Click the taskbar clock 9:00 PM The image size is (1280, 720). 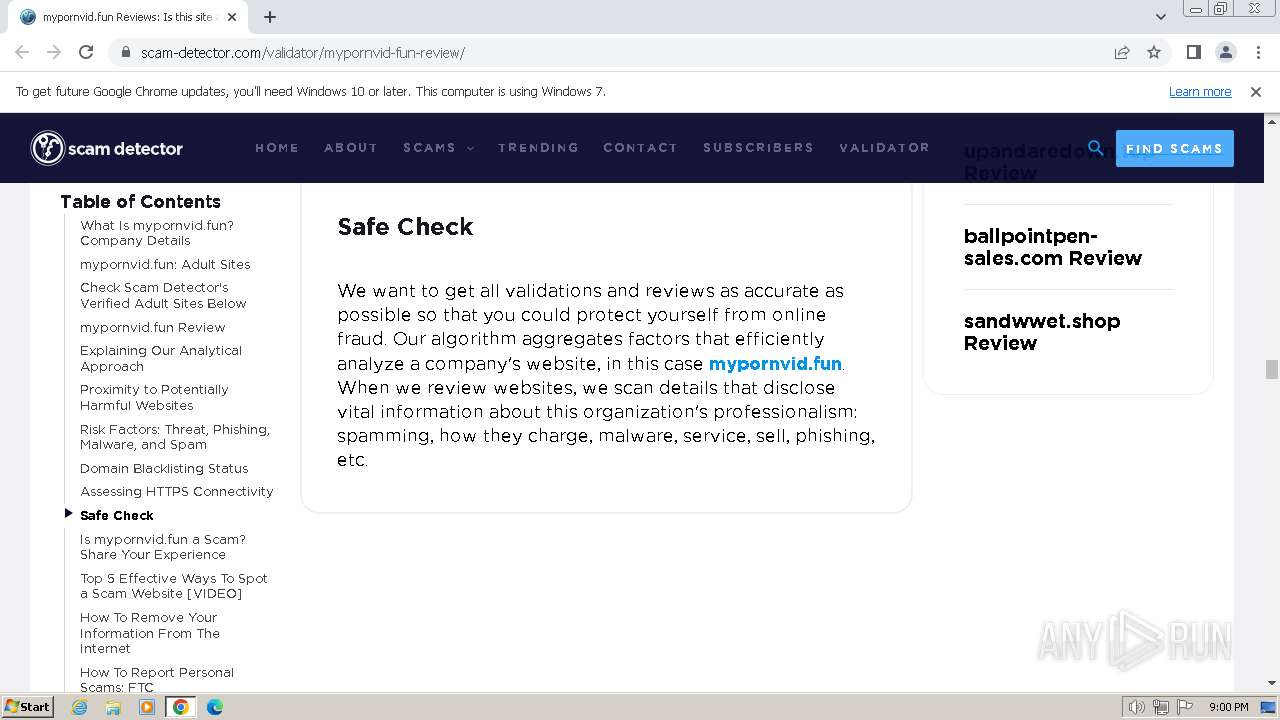tap(1229, 707)
